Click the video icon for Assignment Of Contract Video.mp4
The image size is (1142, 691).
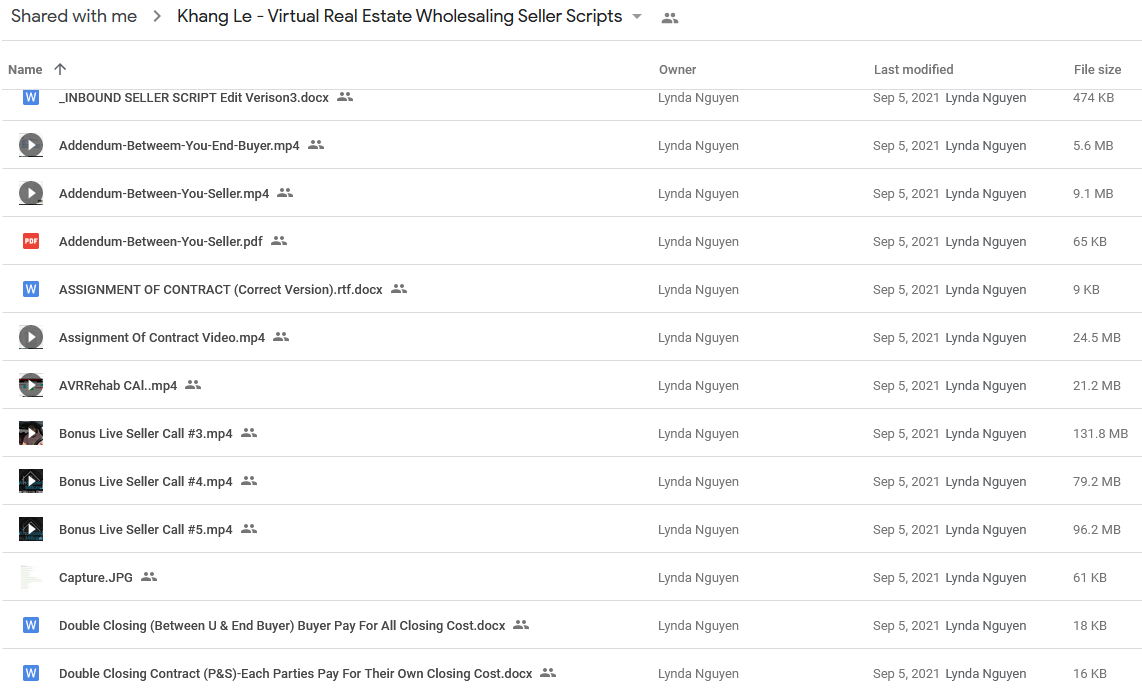(x=31, y=337)
